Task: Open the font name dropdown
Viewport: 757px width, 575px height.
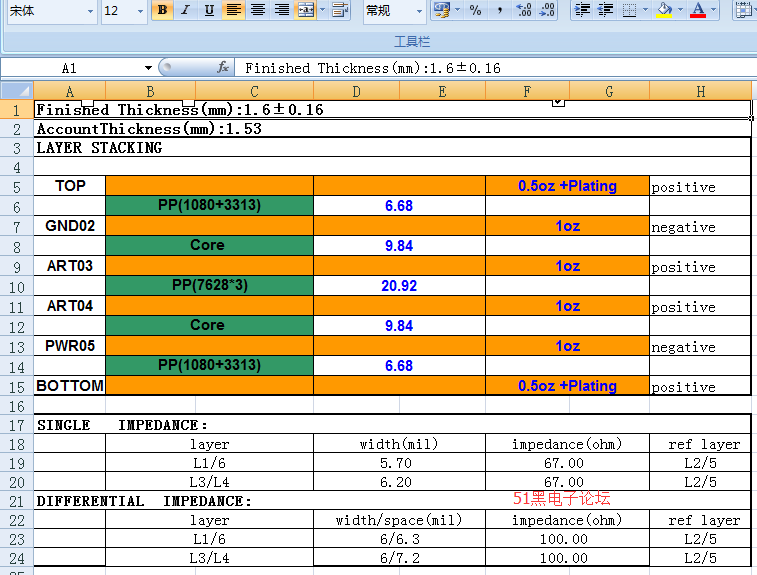Action: [90, 11]
